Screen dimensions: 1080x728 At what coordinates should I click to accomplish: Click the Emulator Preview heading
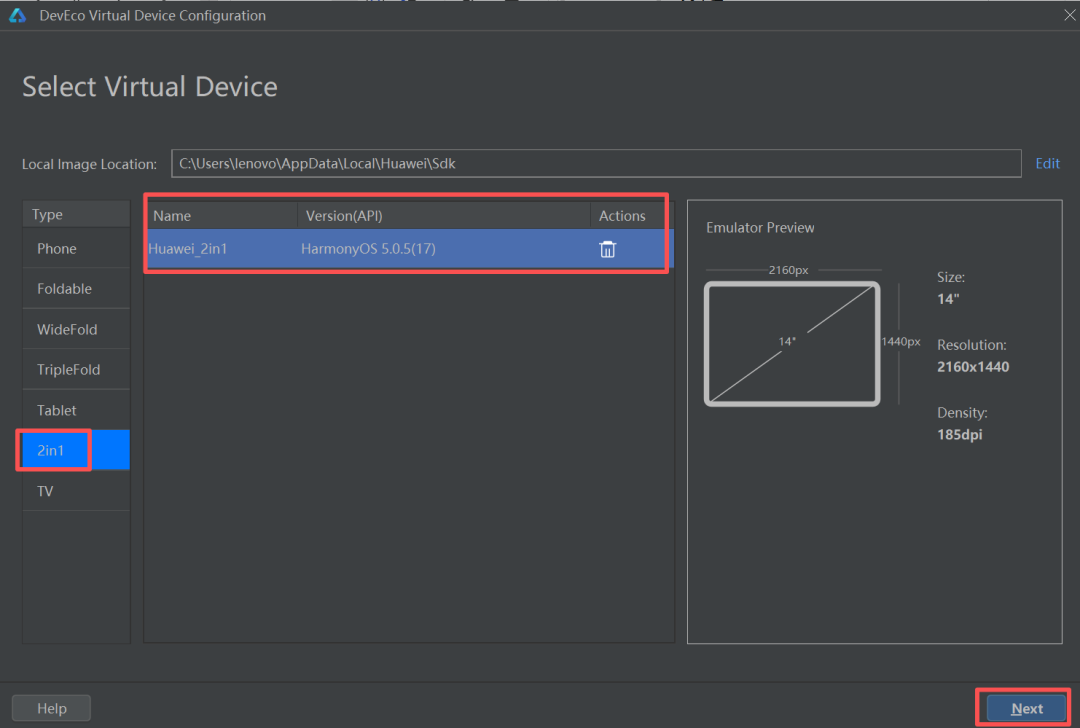(760, 227)
